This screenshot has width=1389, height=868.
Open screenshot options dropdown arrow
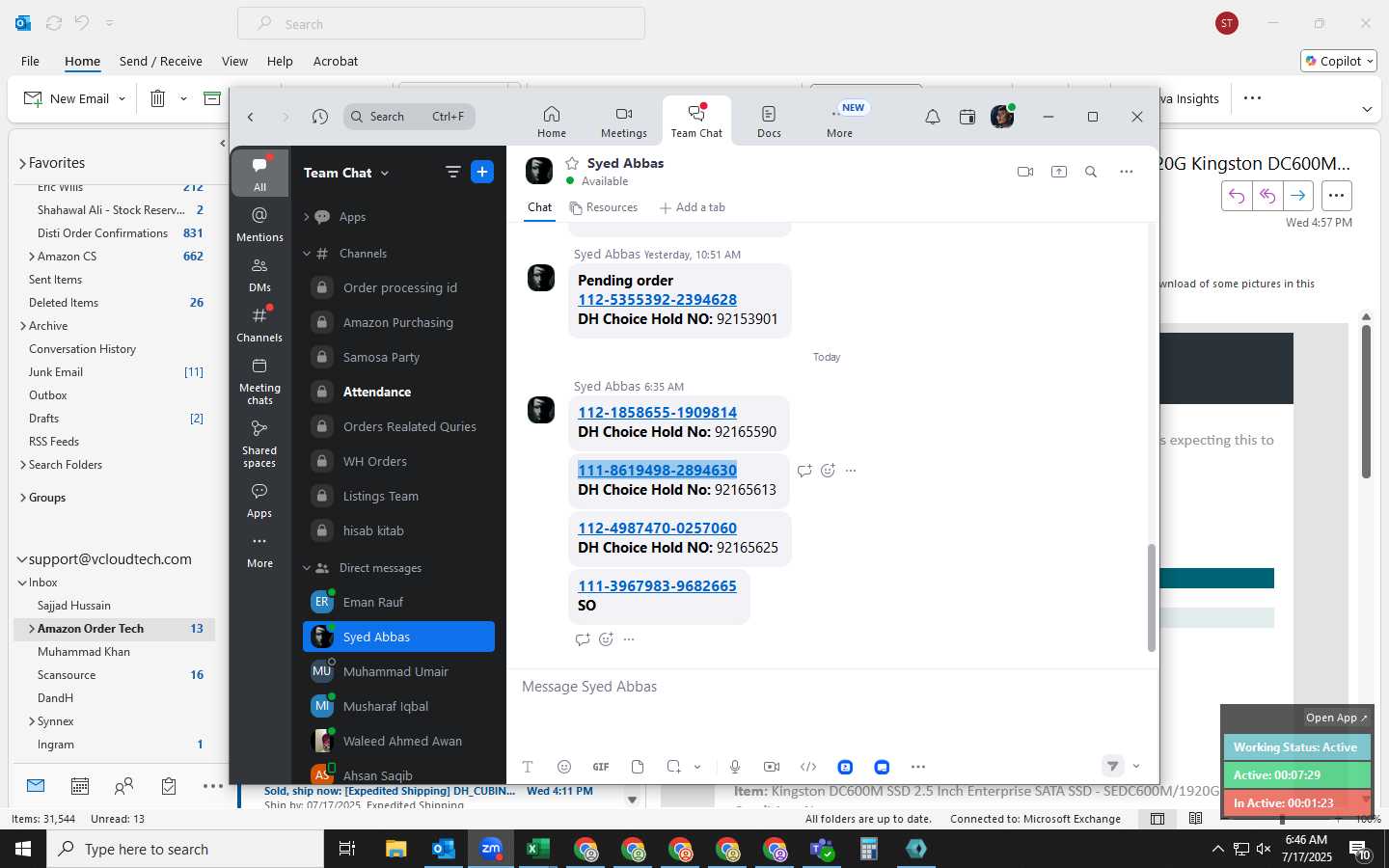pyautogui.click(x=697, y=767)
